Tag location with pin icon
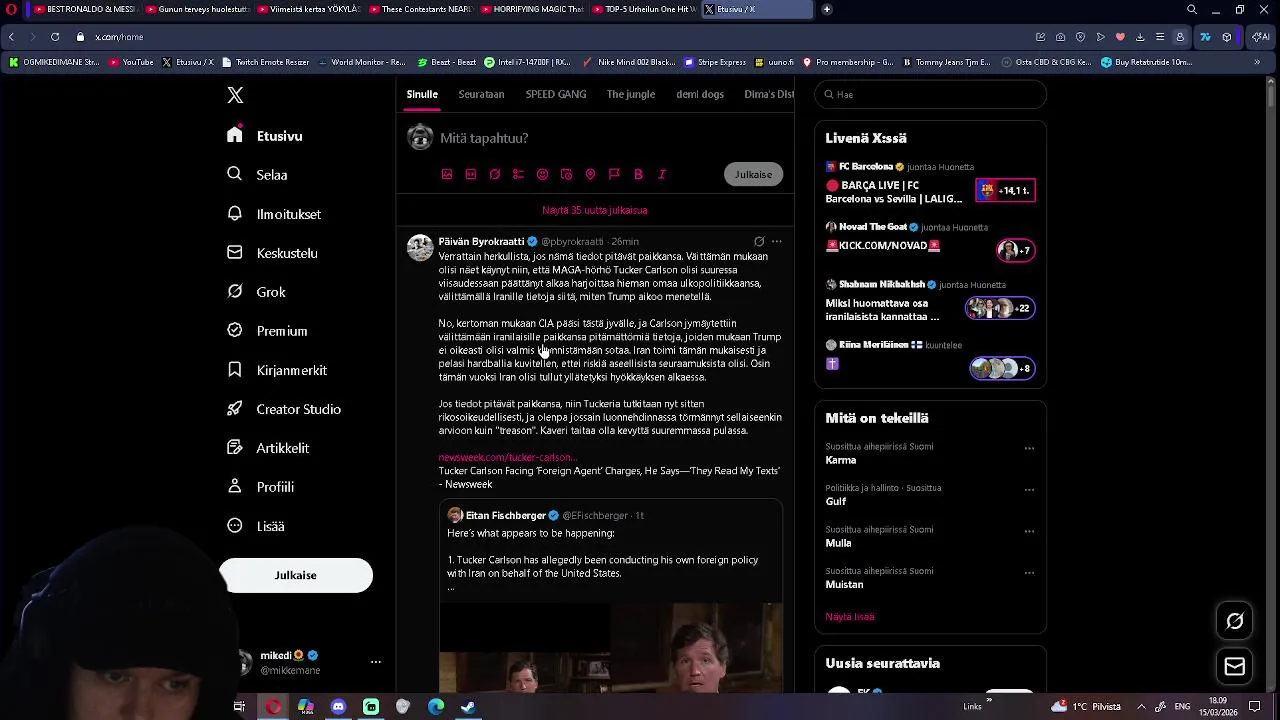Image resolution: width=1280 pixels, height=720 pixels. coord(590,174)
